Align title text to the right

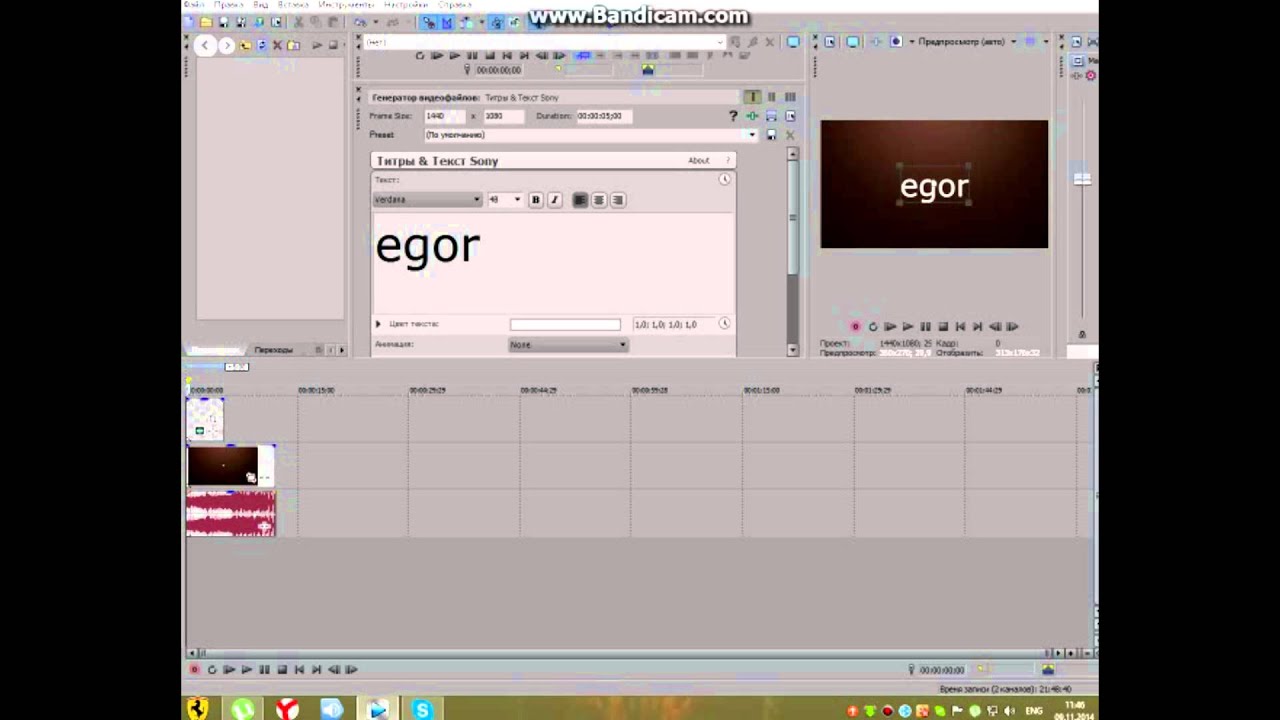click(x=618, y=200)
